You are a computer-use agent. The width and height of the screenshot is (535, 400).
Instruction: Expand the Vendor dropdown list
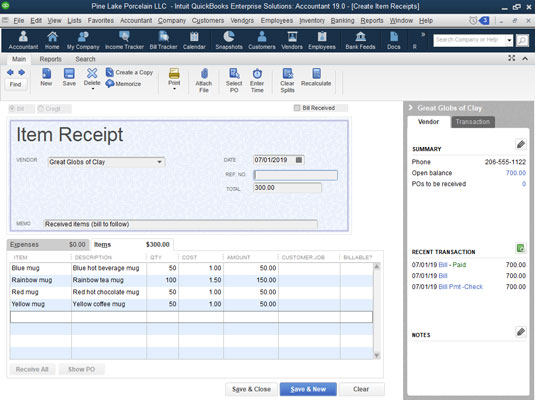[159, 162]
